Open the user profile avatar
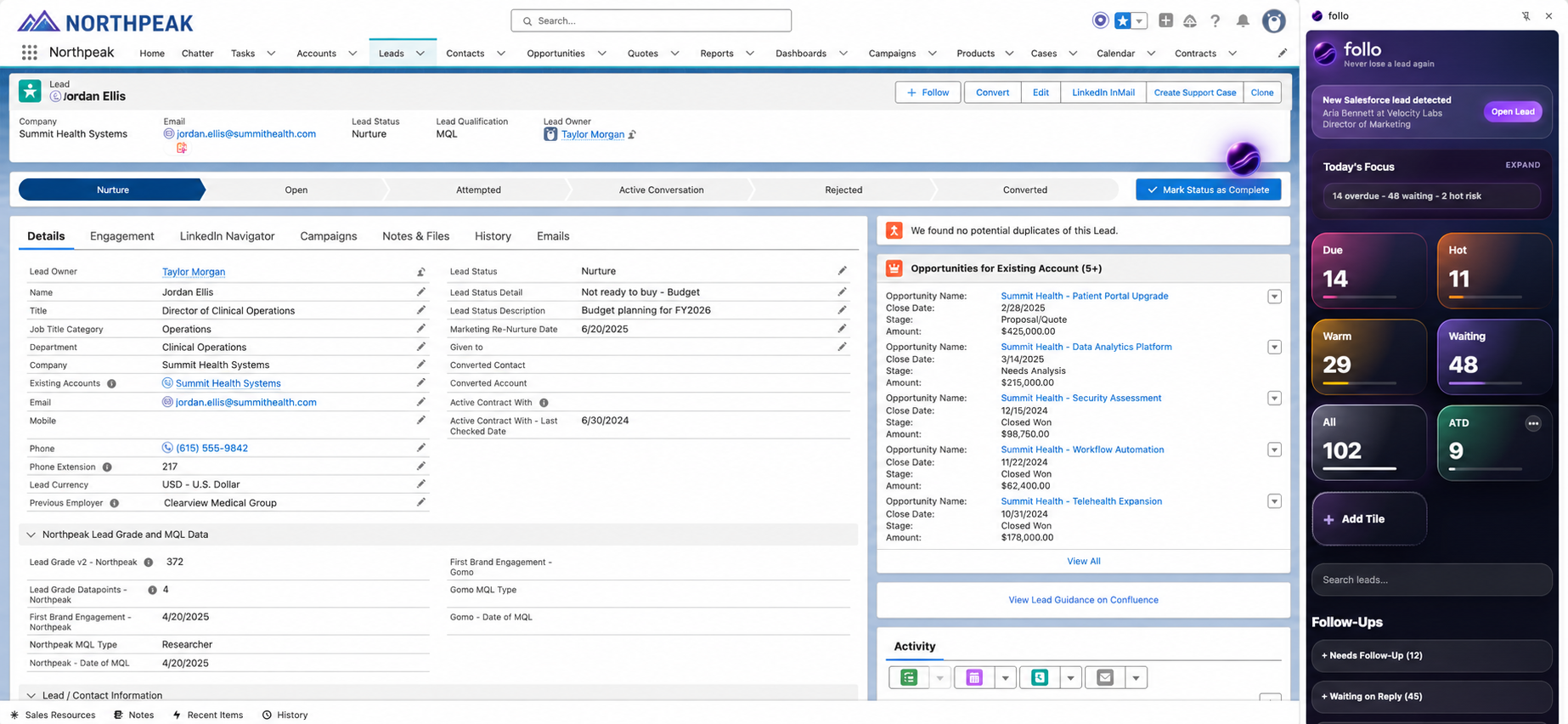The height and width of the screenshot is (724, 1568). (1273, 21)
